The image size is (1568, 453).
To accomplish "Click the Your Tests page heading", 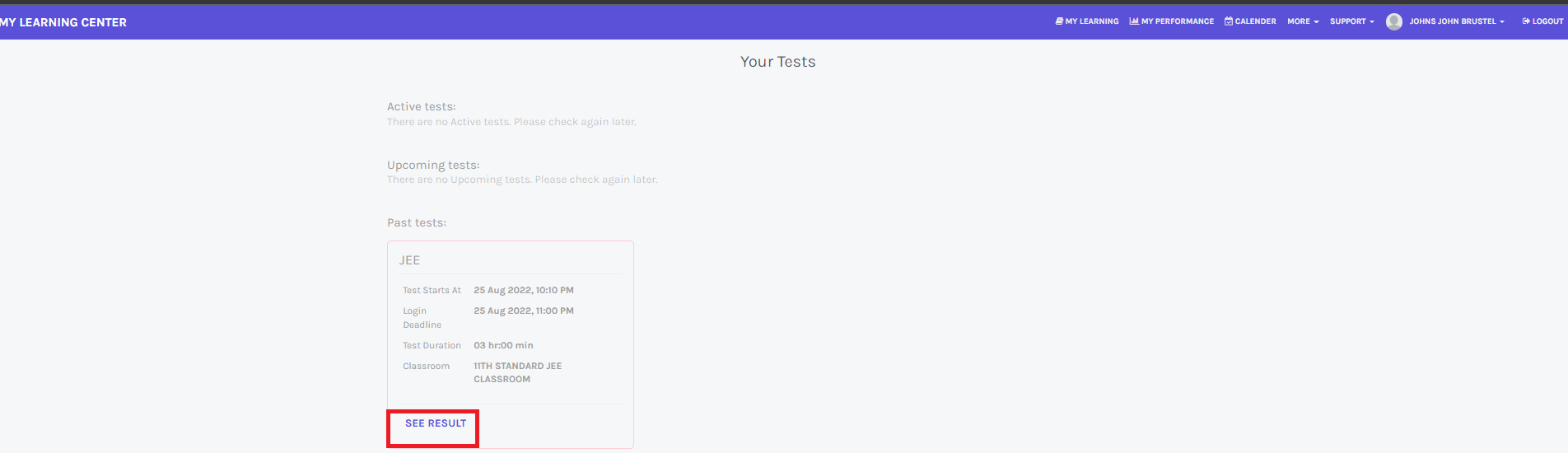I will [x=777, y=62].
